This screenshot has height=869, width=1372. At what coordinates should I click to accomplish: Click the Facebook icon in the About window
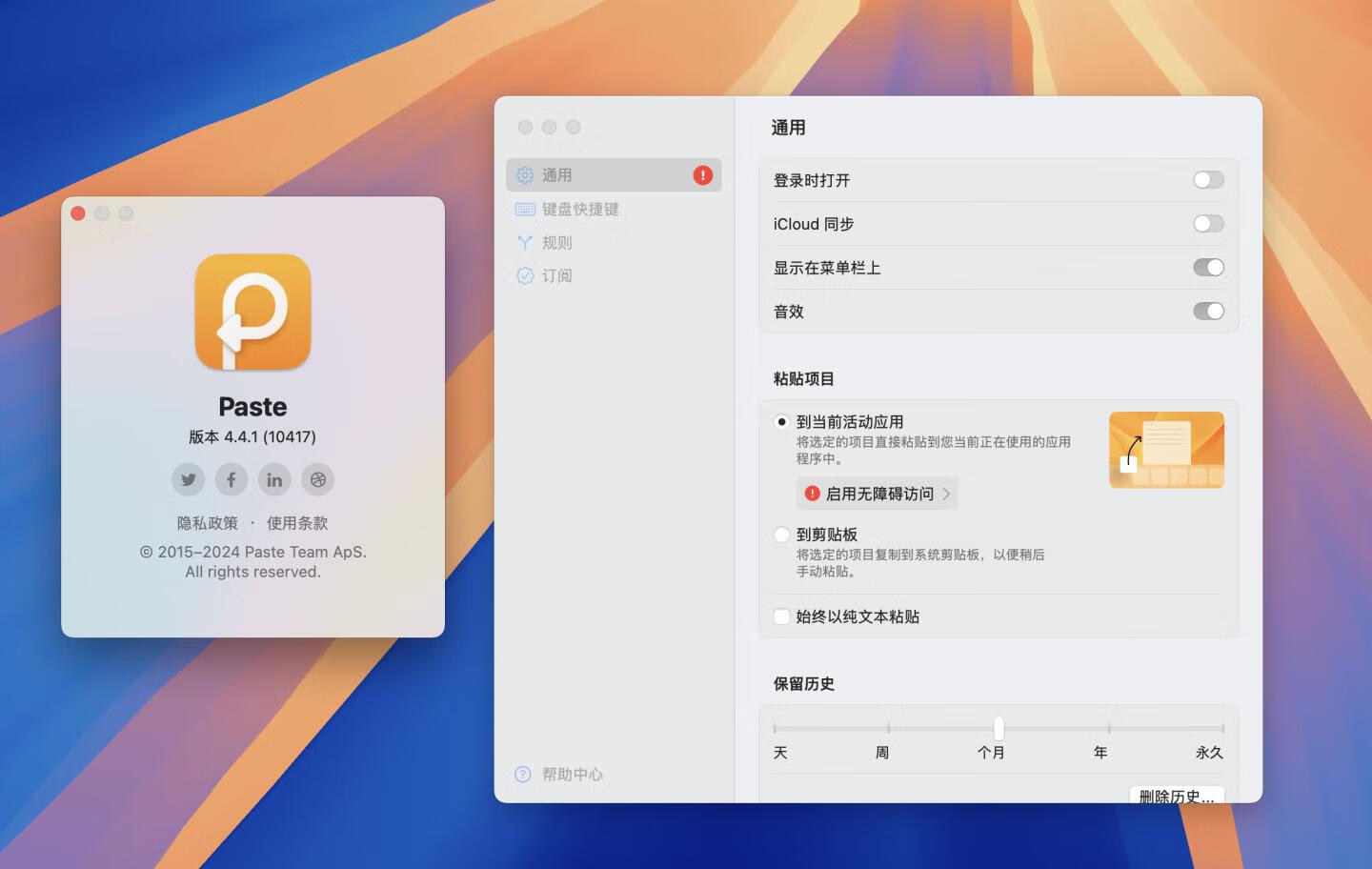[231, 479]
